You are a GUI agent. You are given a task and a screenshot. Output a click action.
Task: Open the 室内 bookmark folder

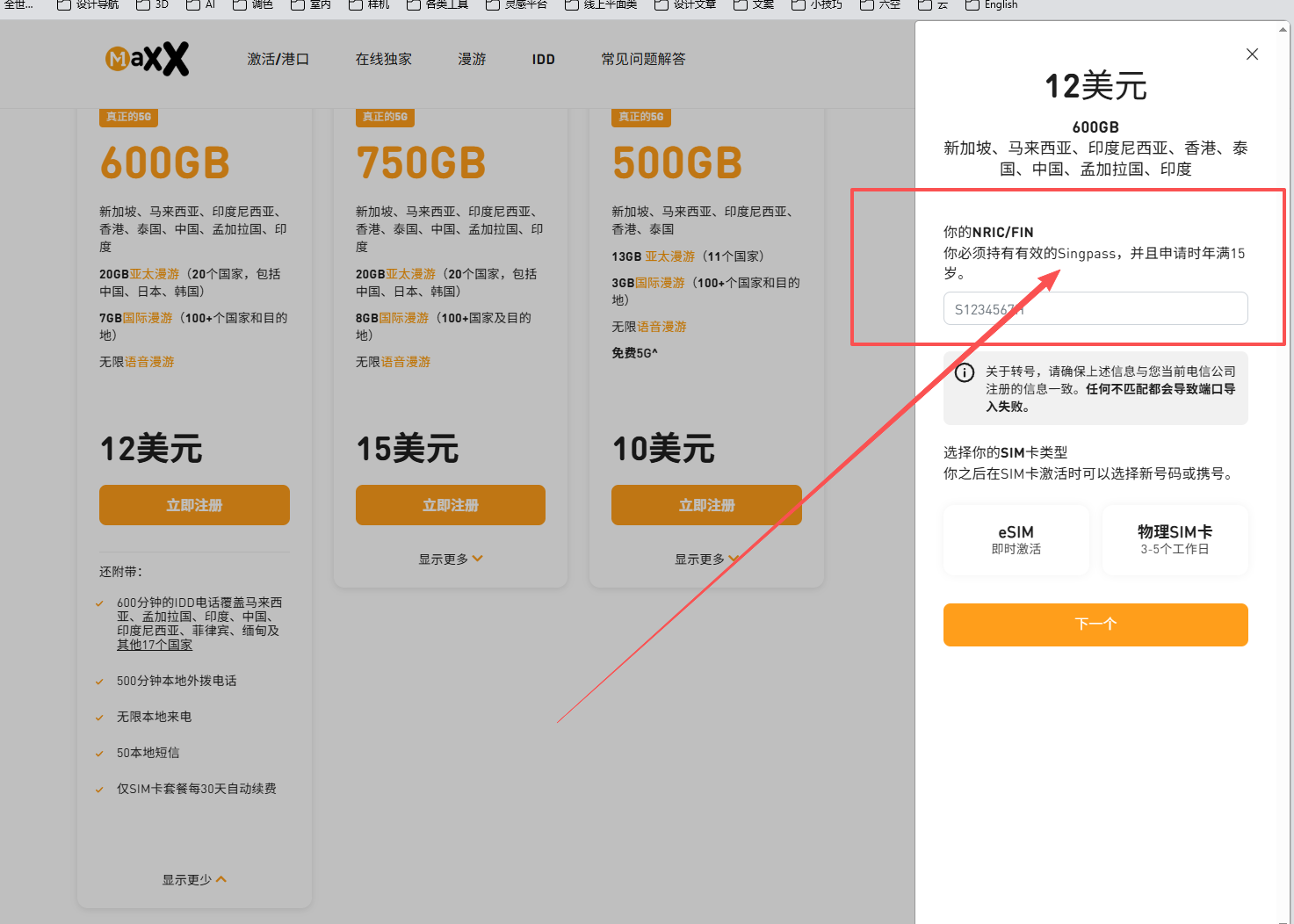(311, 4)
